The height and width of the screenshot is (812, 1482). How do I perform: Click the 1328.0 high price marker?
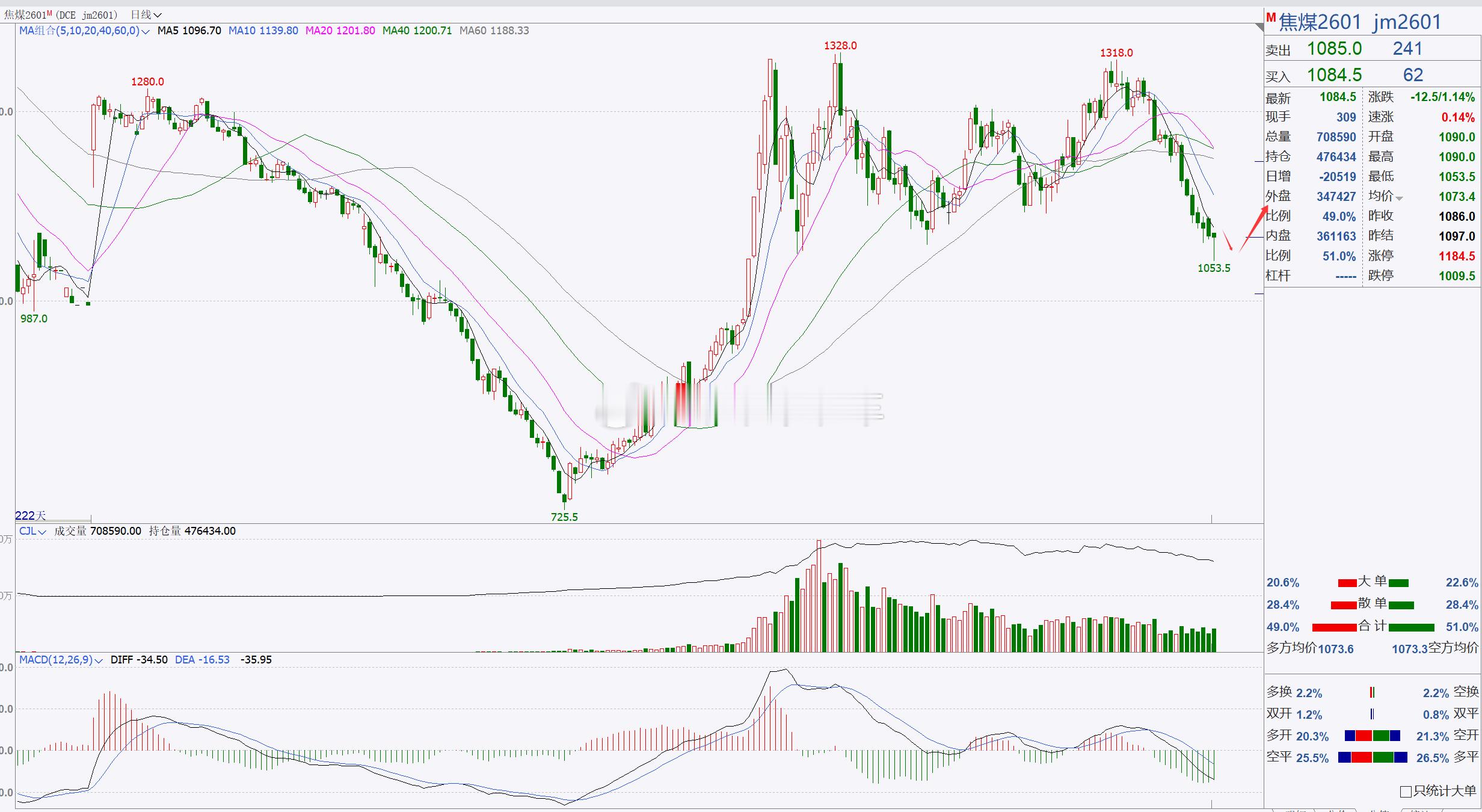point(840,46)
